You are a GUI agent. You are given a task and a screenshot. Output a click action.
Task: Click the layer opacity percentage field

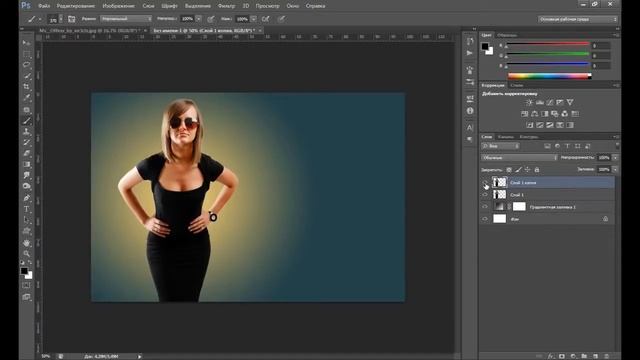click(604, 158)
